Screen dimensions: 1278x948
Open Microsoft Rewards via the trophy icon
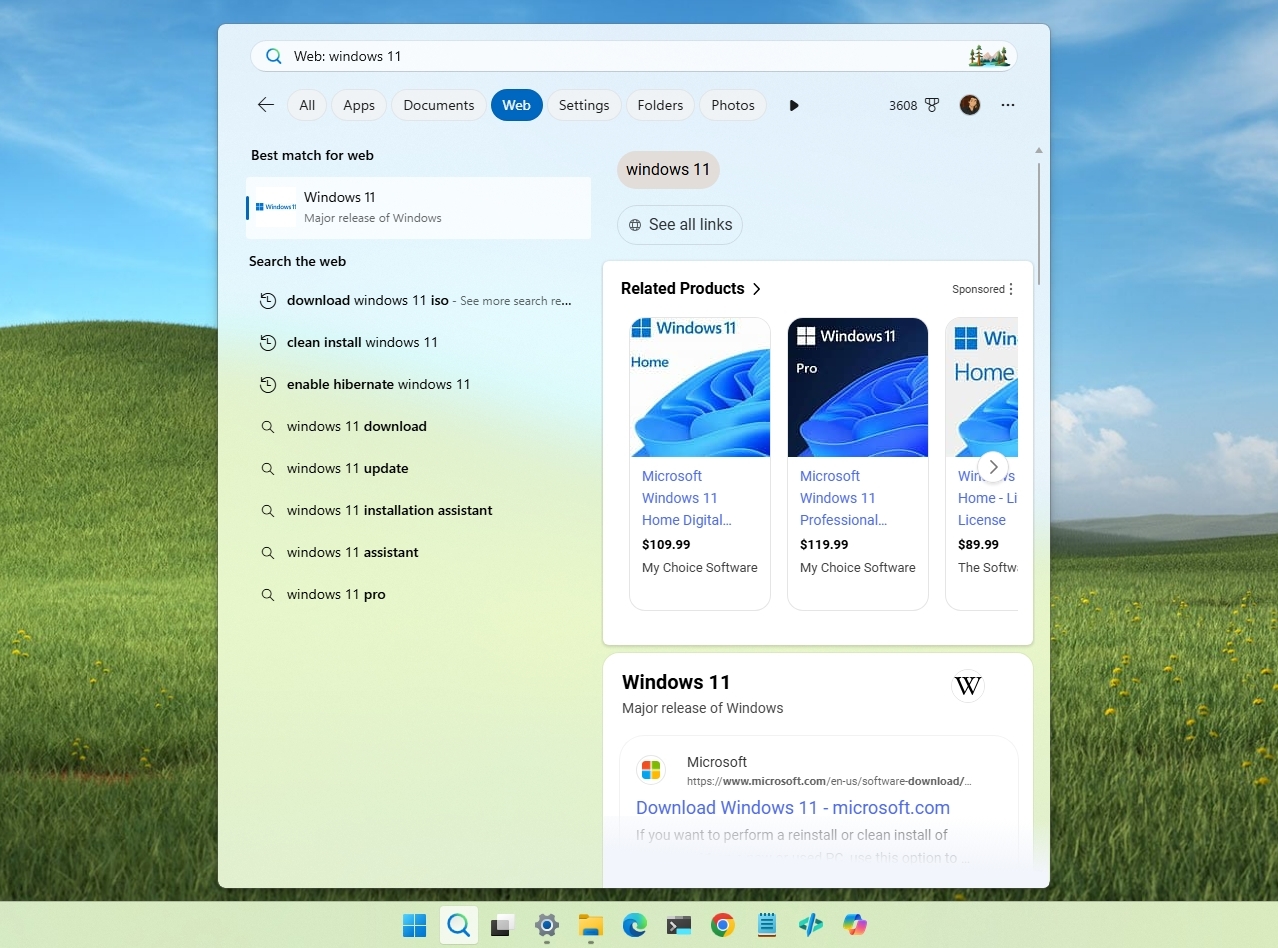930,104
